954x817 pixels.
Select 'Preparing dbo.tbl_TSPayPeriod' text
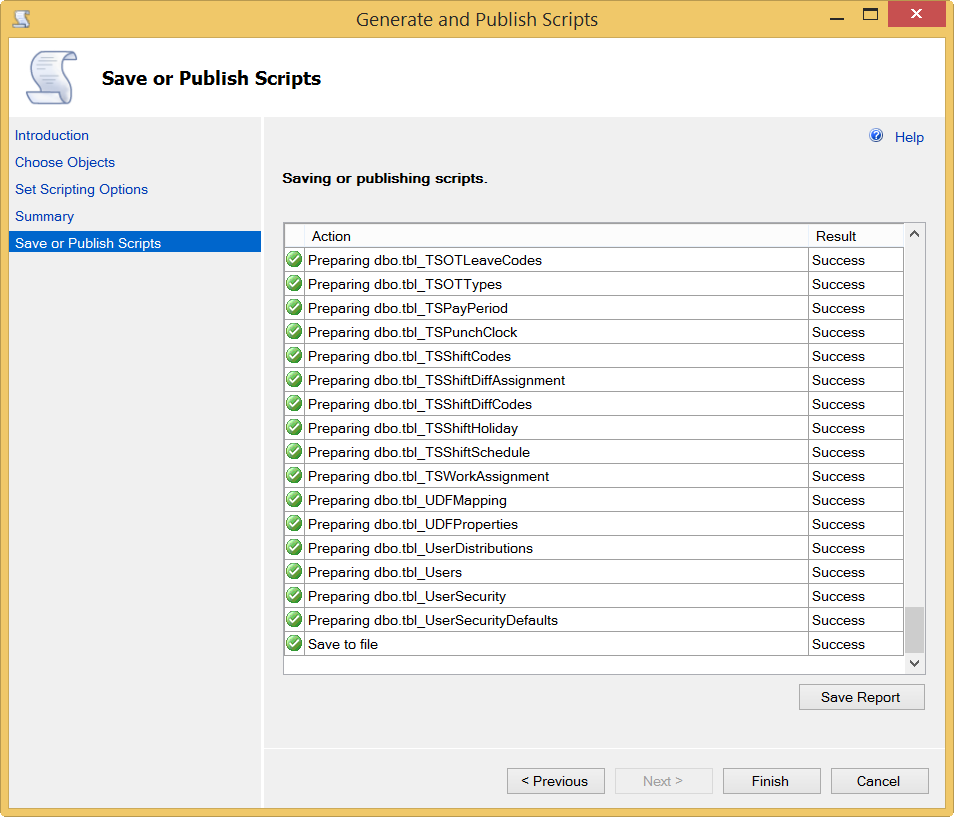click(x=408, y=308)
